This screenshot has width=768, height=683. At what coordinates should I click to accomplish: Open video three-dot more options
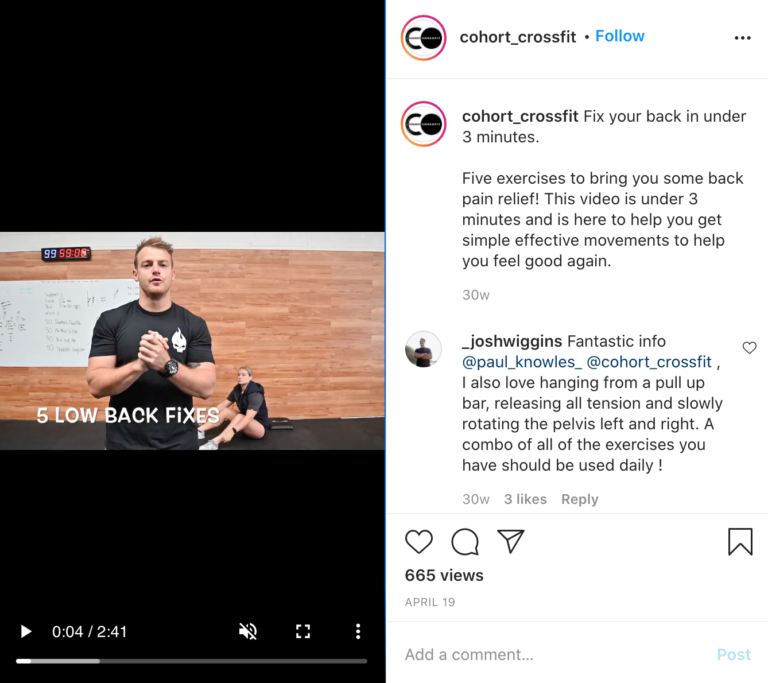click(358, 631)
